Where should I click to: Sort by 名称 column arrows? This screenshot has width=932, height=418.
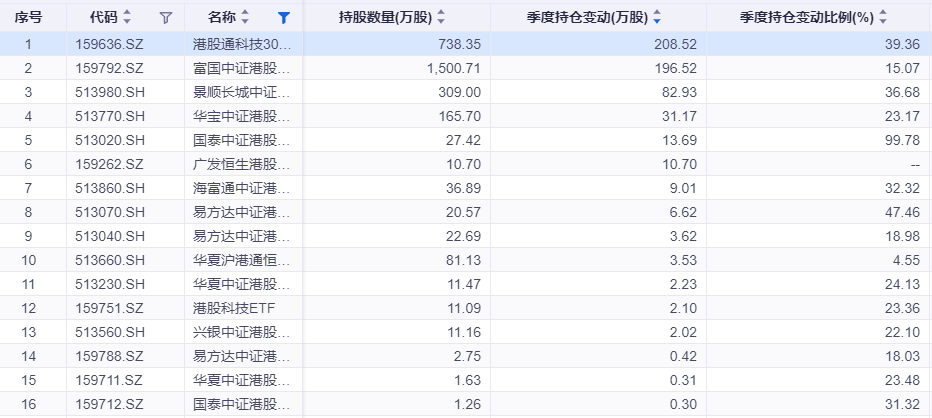245,17
